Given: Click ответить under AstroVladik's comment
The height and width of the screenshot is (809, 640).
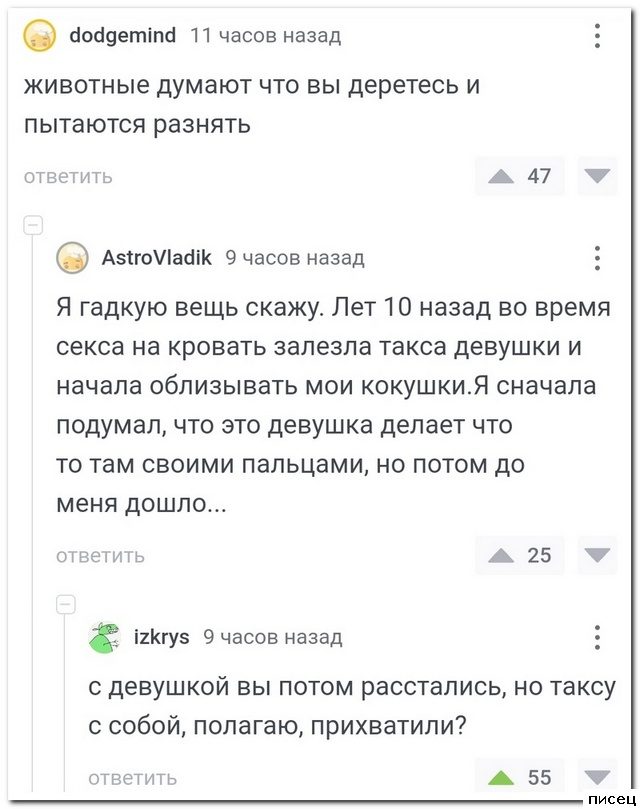Looking at the screenshot, I should point(100,555).
